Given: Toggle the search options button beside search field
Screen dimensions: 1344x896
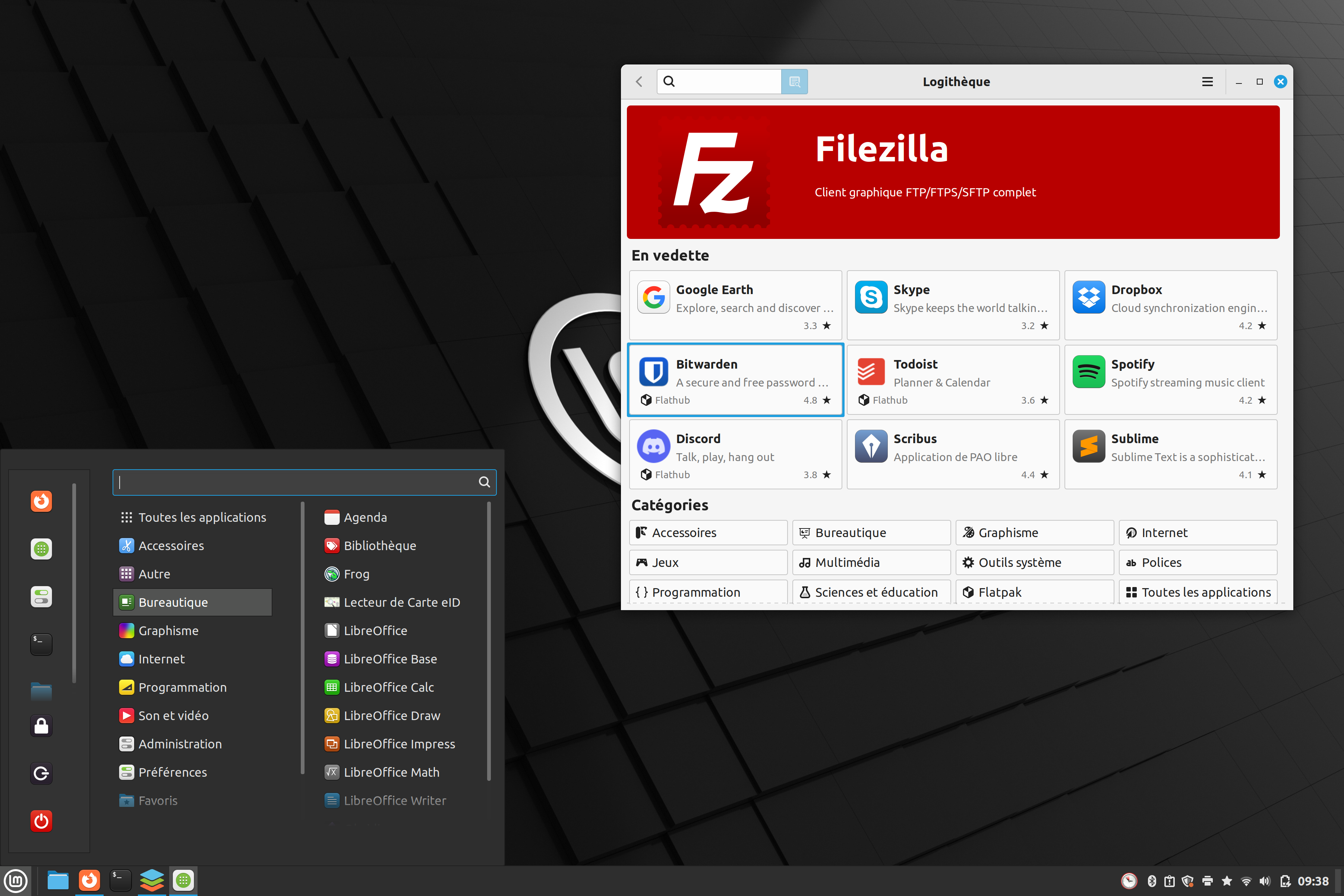Looking at the screenshot, I should 794,82.
